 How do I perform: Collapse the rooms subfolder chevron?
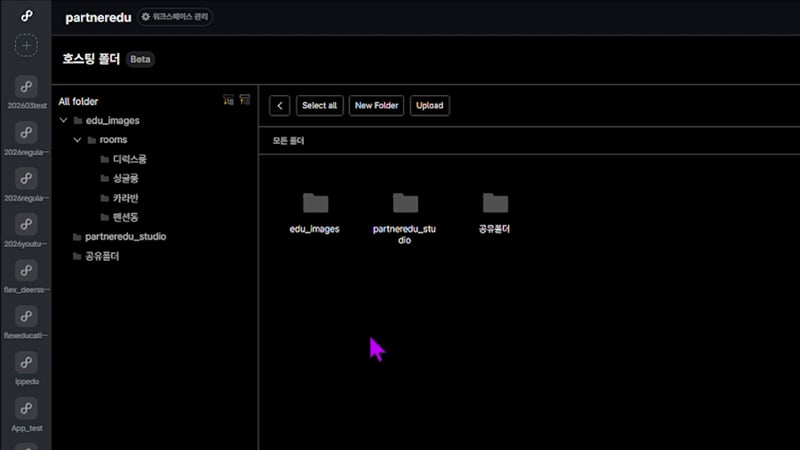78,140
